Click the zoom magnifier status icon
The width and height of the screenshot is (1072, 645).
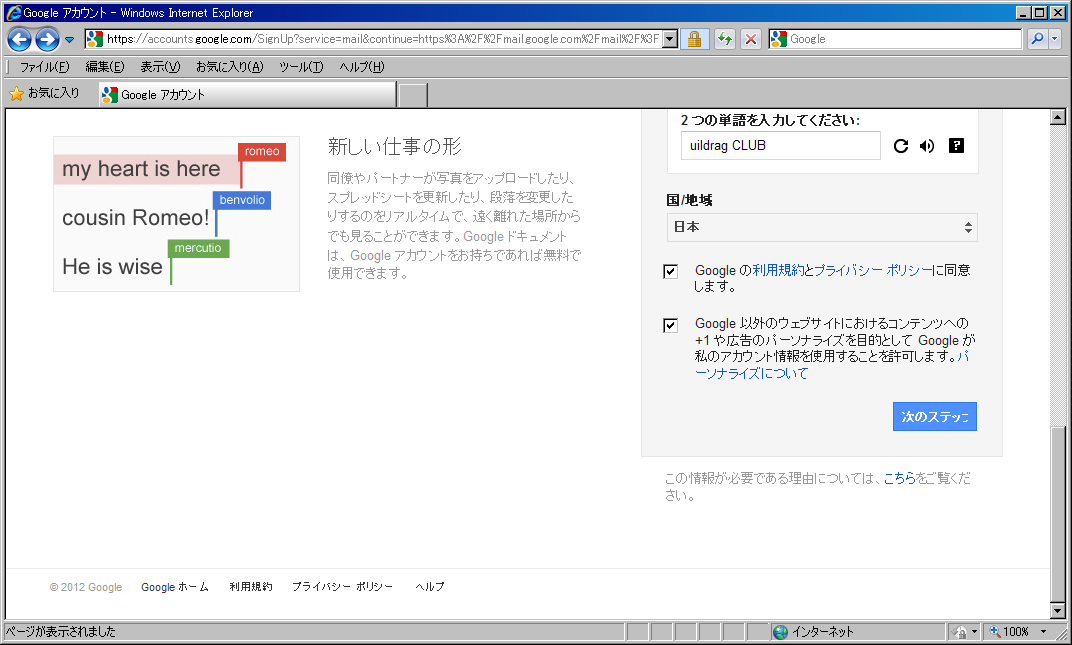coord(995,632)
